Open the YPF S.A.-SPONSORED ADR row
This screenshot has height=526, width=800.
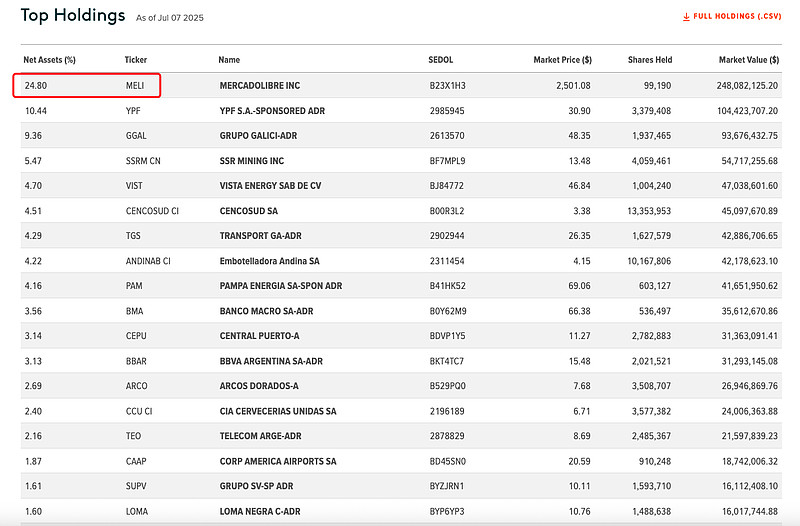(x=401, y=111)
